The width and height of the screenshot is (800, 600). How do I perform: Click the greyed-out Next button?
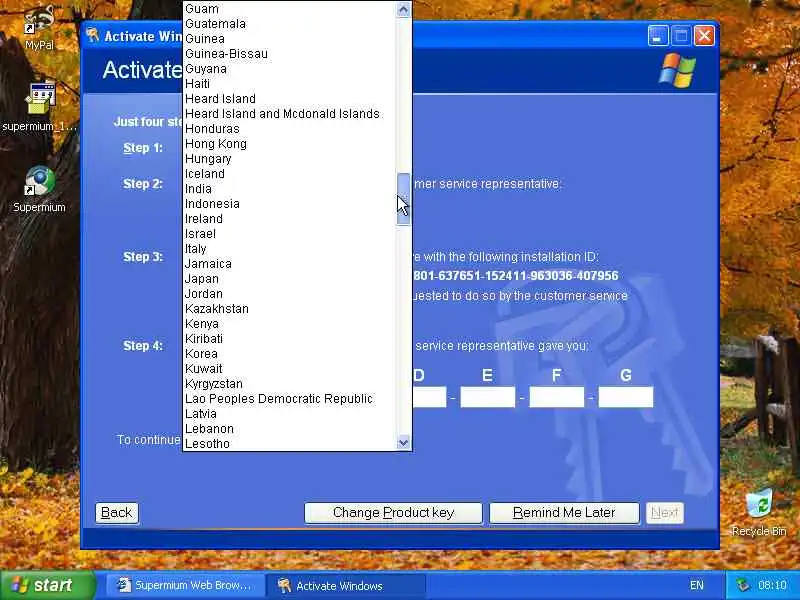[665, 512]
